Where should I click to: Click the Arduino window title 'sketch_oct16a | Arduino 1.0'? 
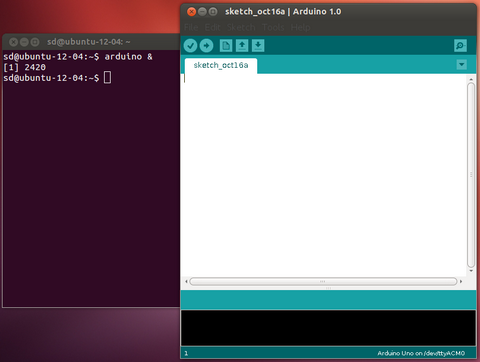[x=283, y=12]
